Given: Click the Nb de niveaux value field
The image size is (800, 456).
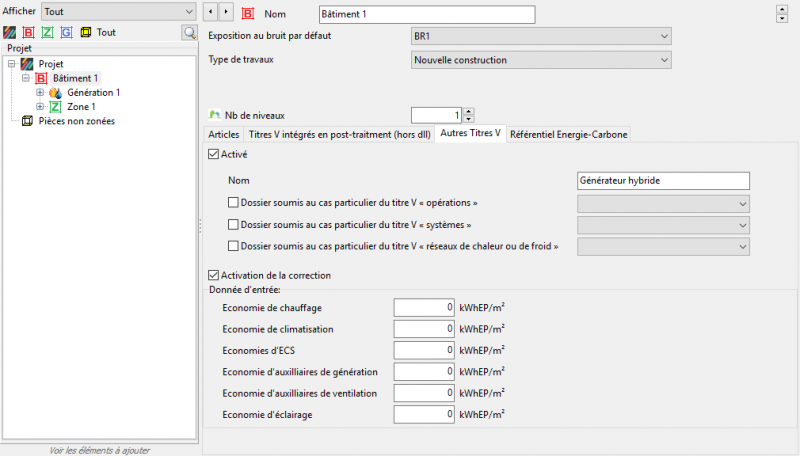Looking at the screenshot, I should click(x=437, y=115).
